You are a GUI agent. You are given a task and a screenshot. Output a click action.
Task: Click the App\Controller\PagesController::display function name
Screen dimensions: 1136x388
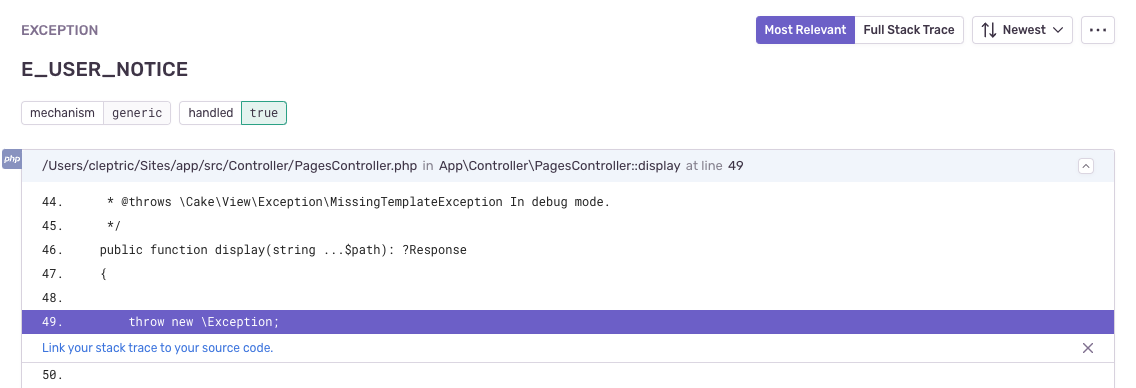(559, 166)
